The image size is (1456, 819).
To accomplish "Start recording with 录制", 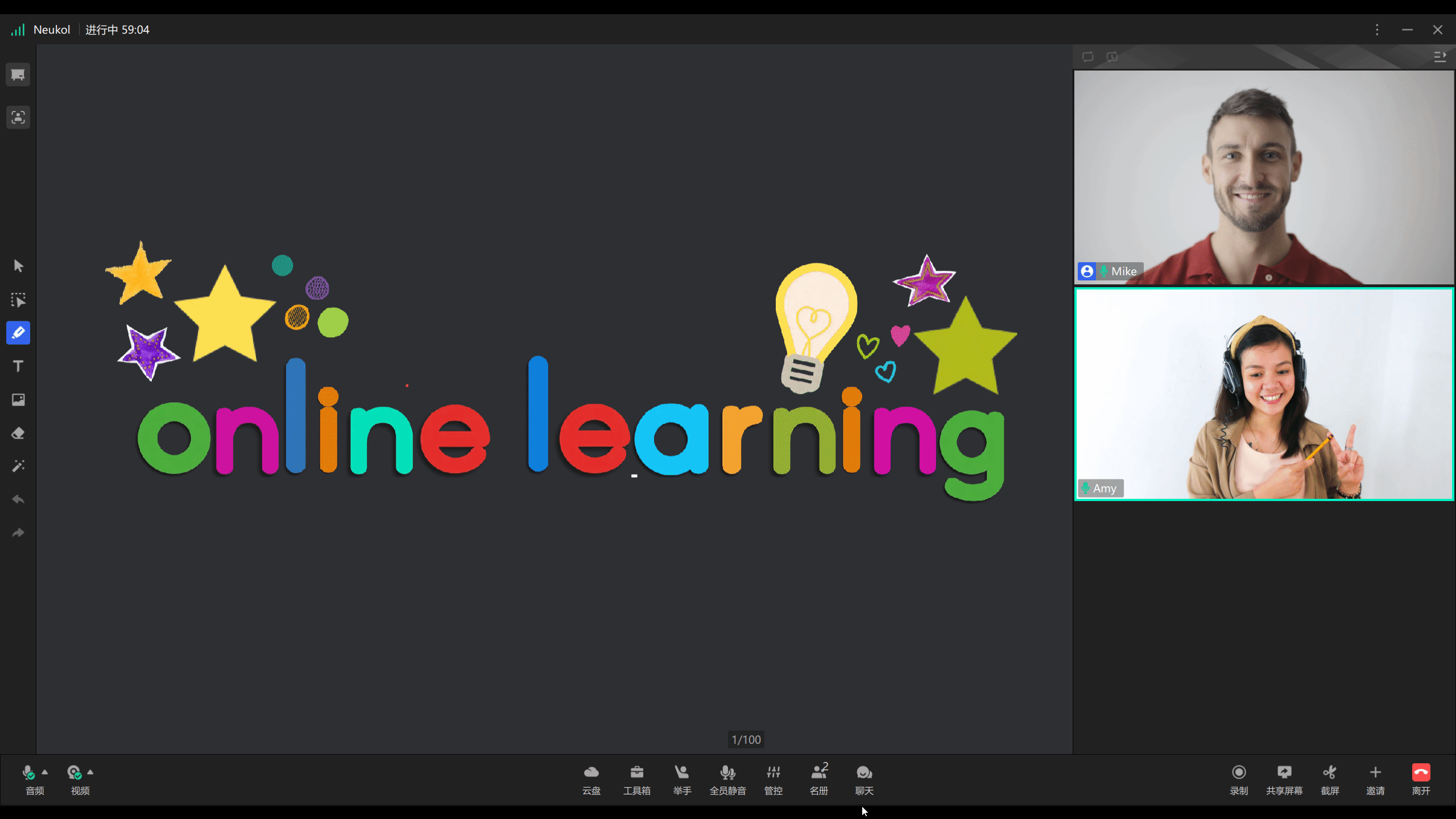I will pos(1239,780).
